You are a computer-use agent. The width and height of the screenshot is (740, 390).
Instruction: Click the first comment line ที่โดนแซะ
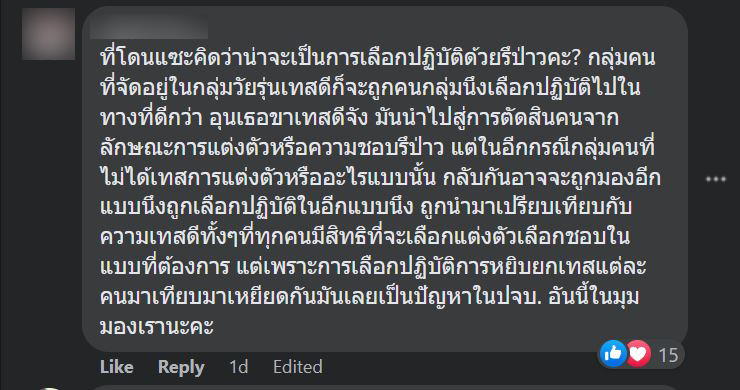tap(378, 58)
